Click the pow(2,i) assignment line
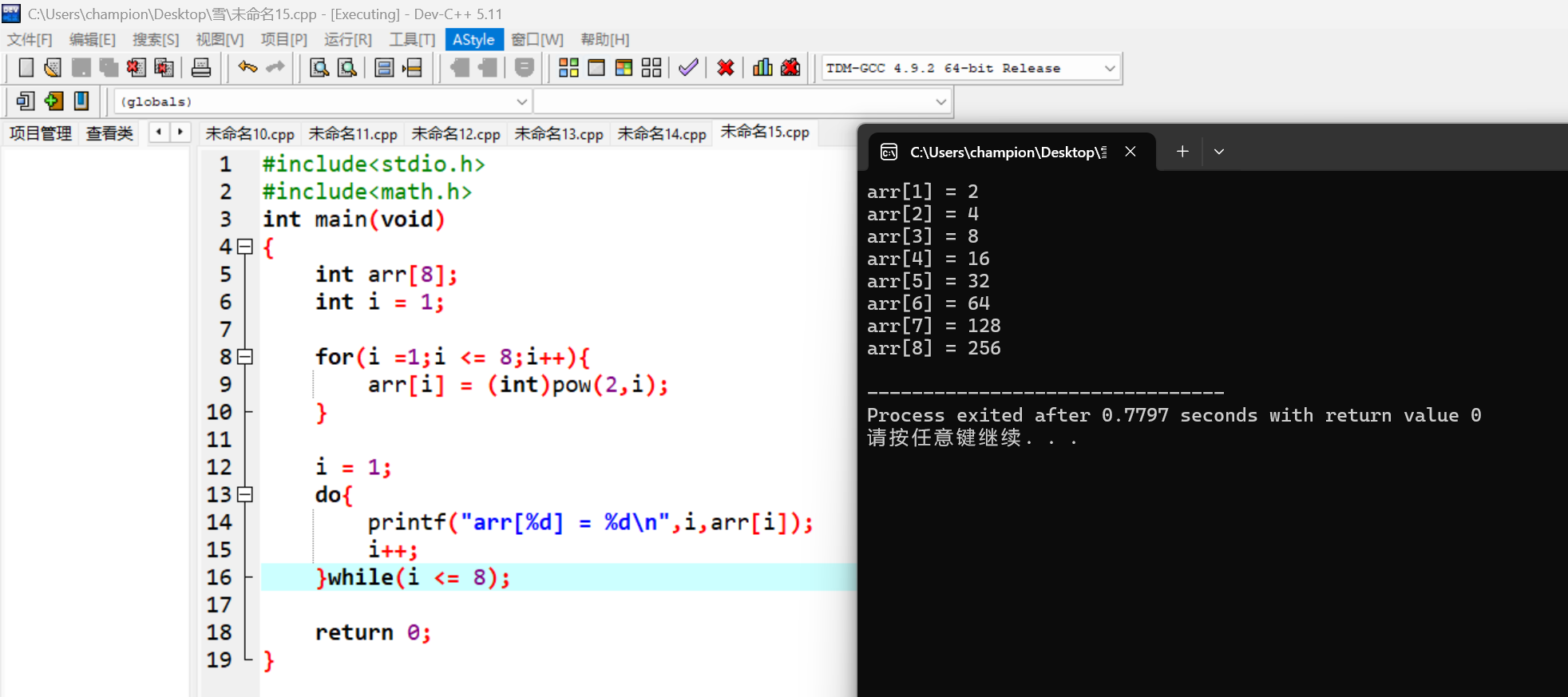 pos(518,385)
